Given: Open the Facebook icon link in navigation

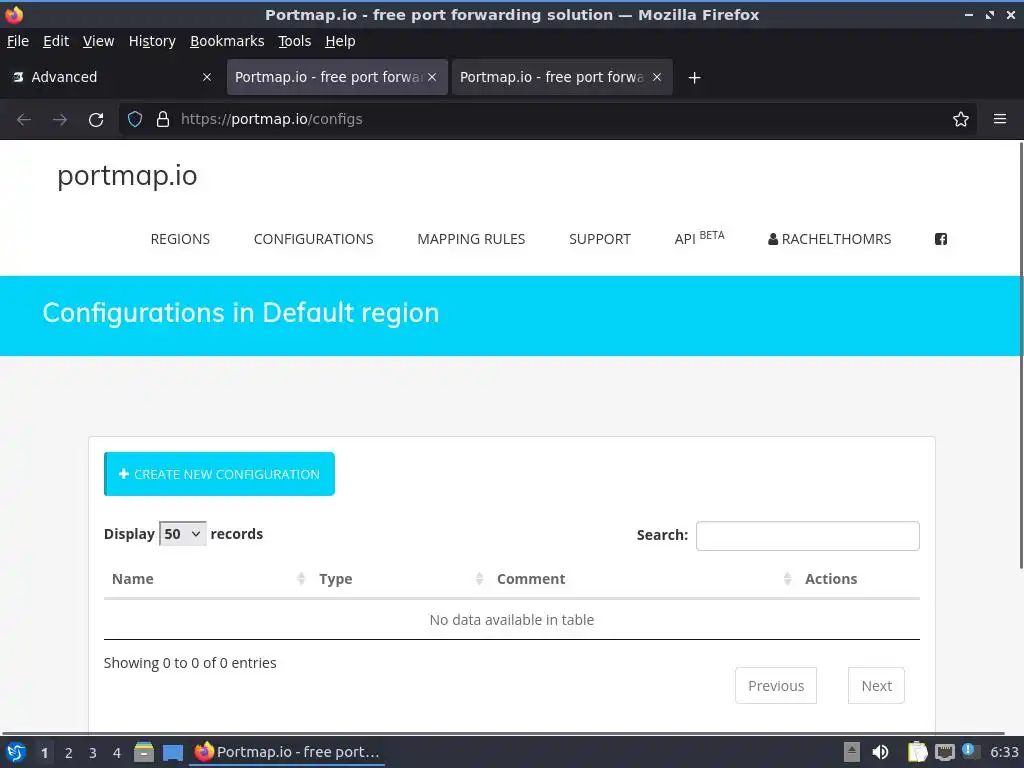Looking at the screenshot, I should (940, 239).
